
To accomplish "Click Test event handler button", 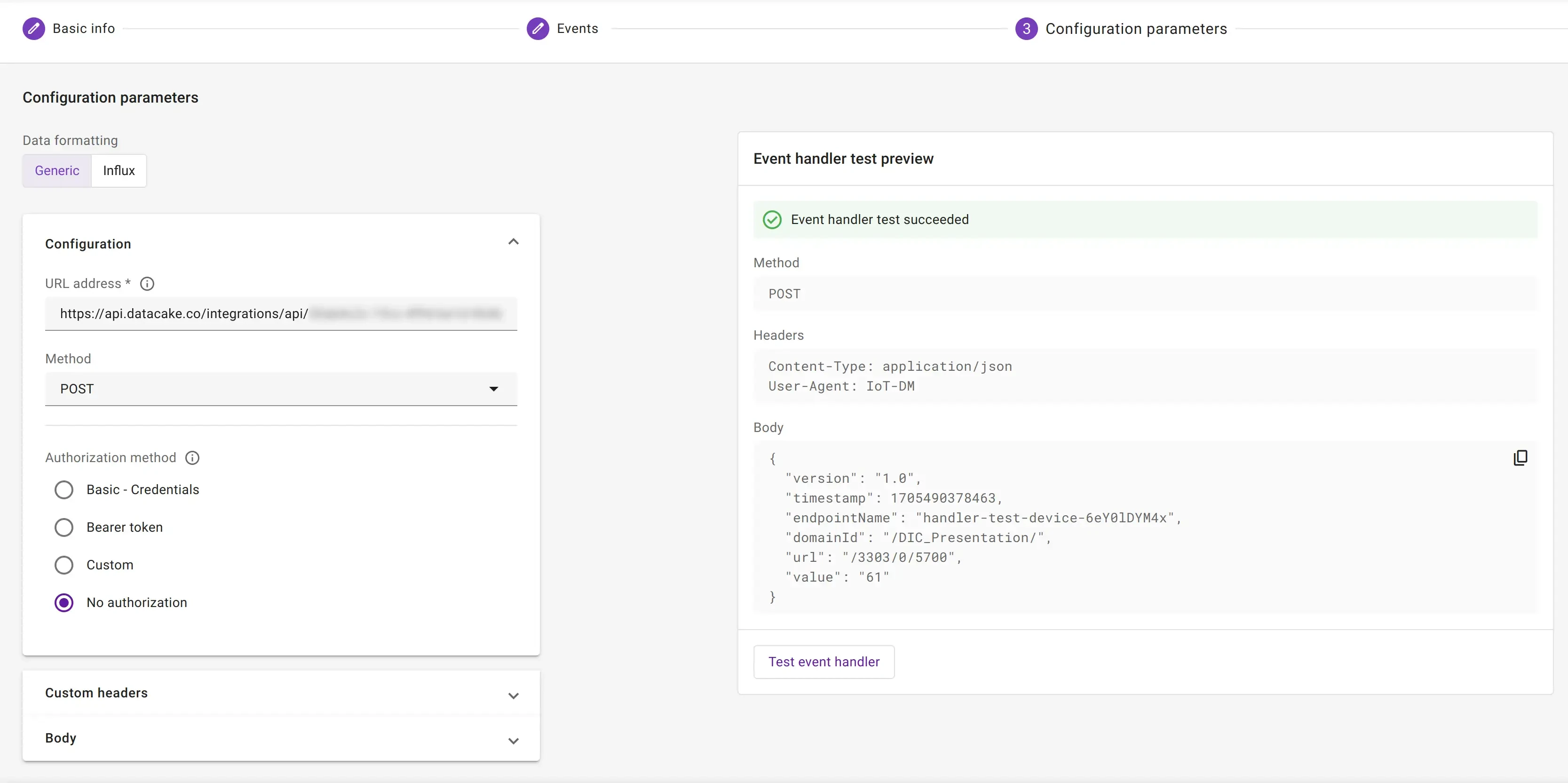I will 824,662.
